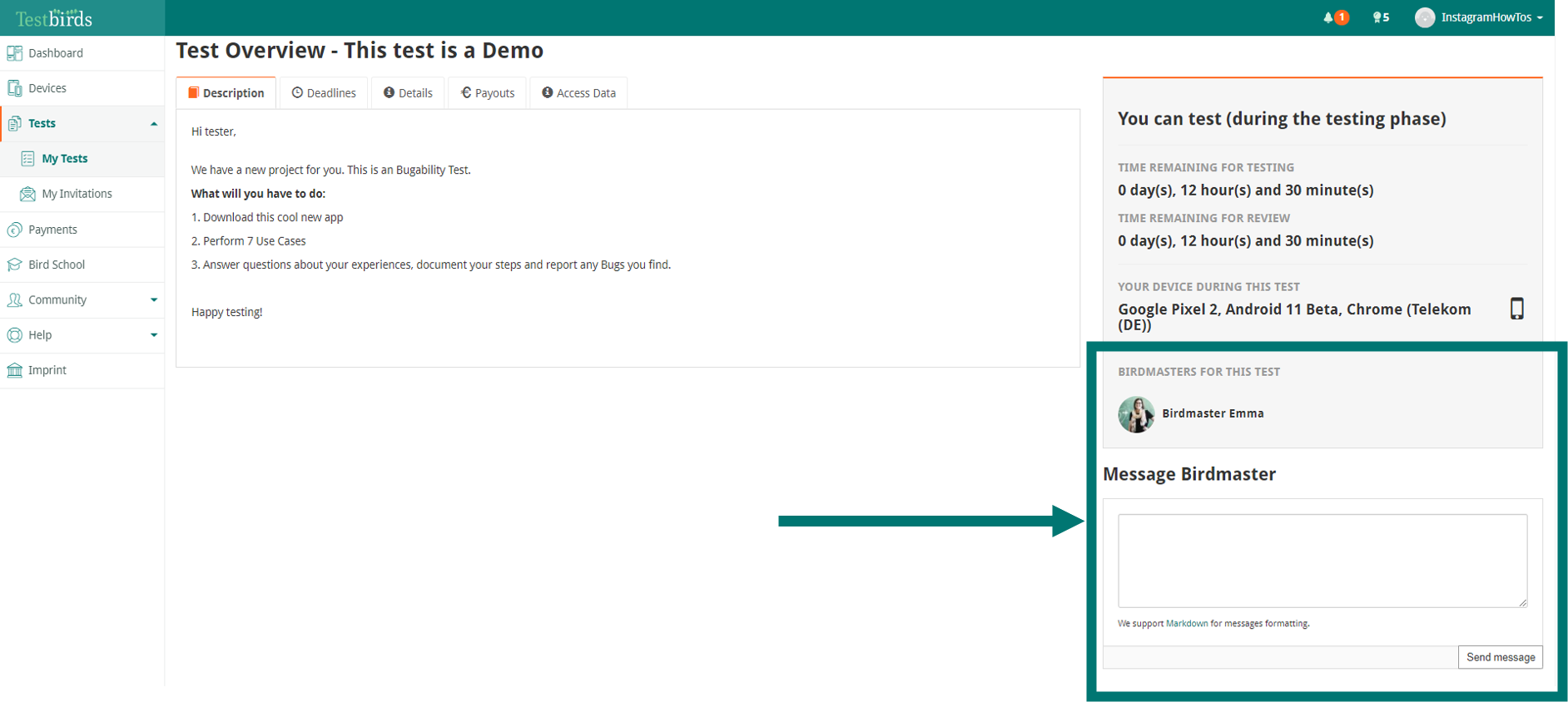Click into the Message Birdmaster text box

1322,561
